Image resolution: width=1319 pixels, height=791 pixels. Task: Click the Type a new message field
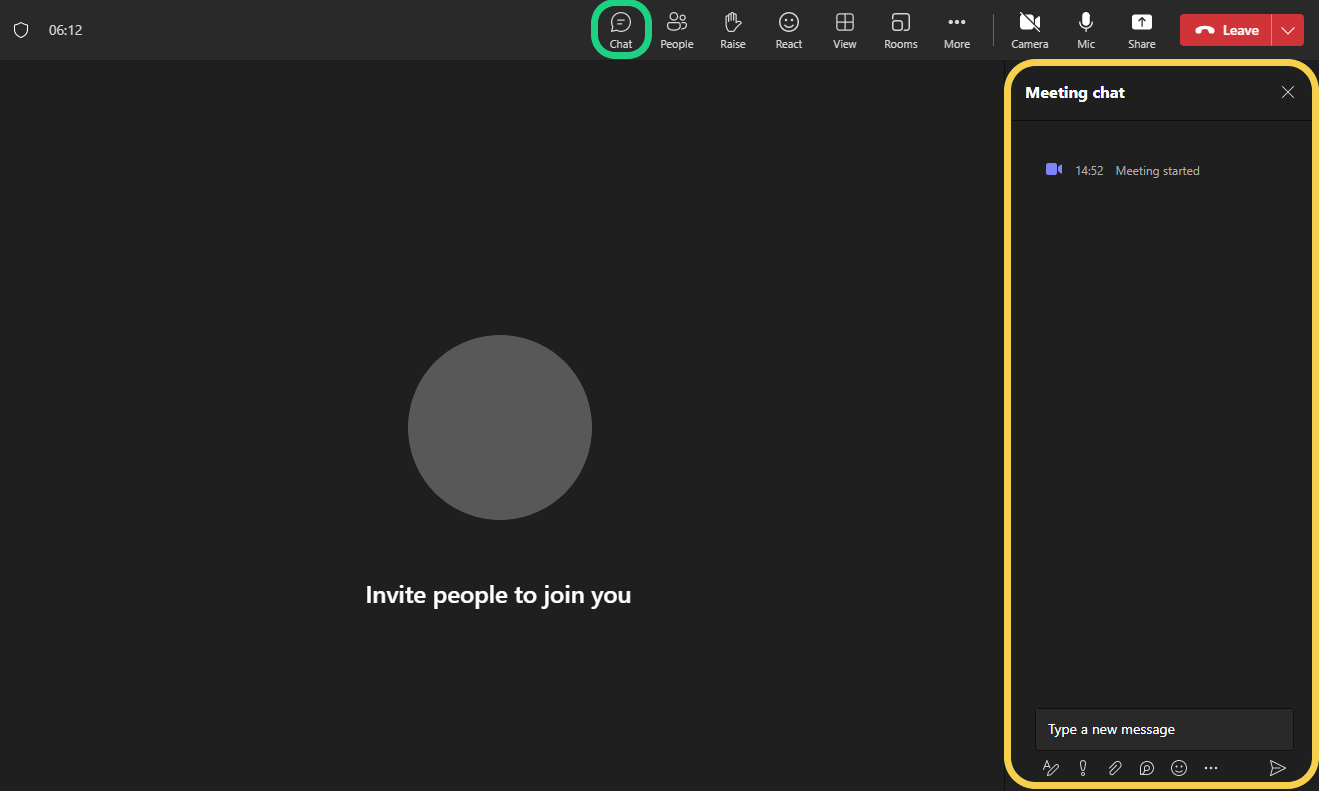[x=1163, y=729]
